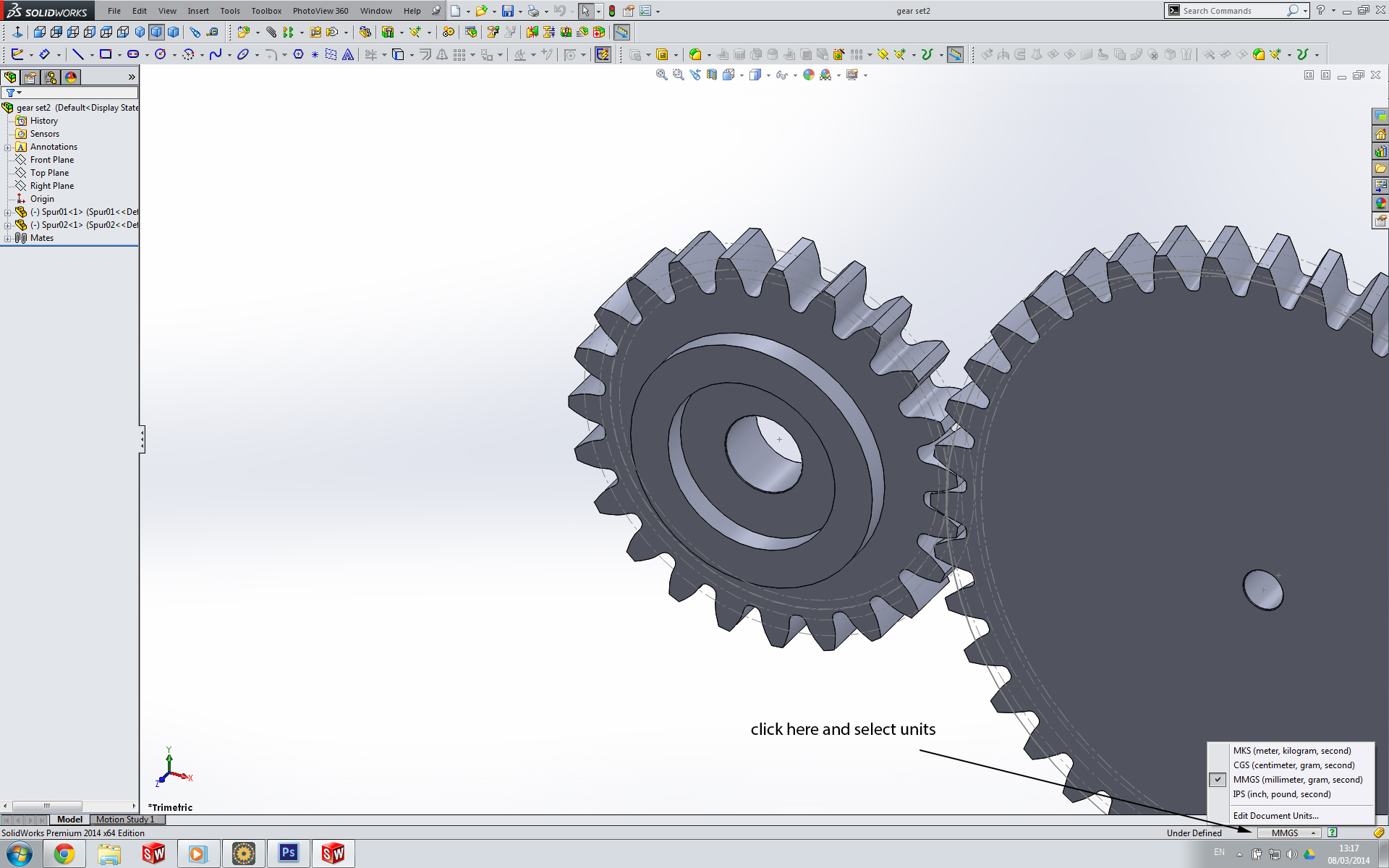The height and width of the screenshot is (868, 1389).
Task: Click the Save icon
Action: tap(508, 11)
